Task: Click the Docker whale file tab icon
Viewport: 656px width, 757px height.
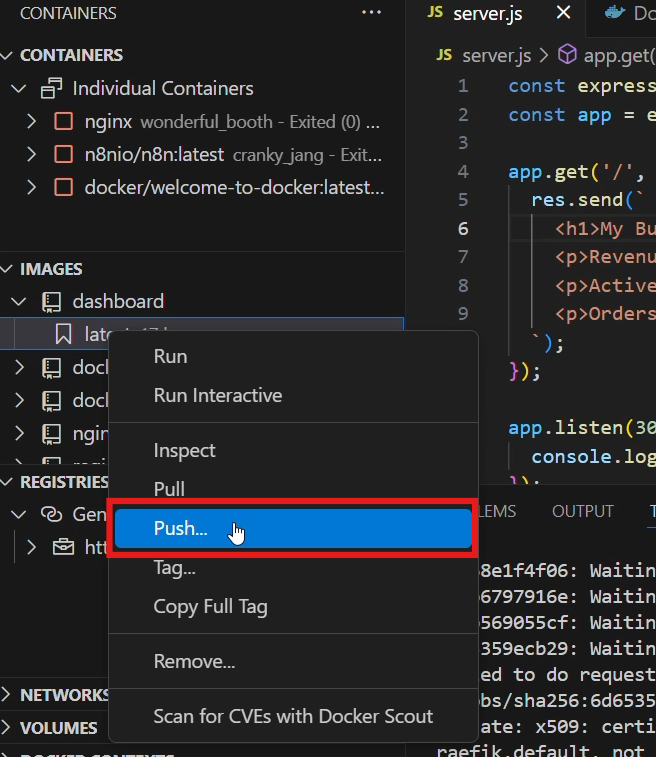Action: coord(615,13)
